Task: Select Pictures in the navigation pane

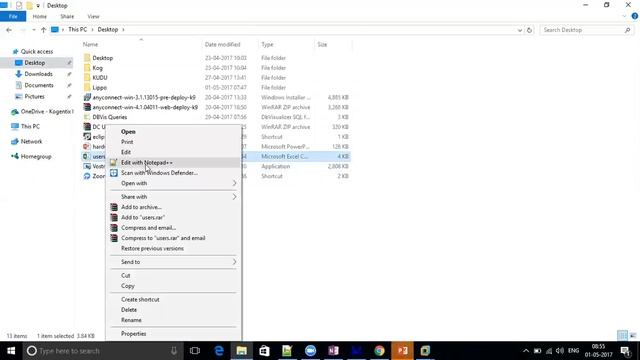Action: tap(34, 97)
